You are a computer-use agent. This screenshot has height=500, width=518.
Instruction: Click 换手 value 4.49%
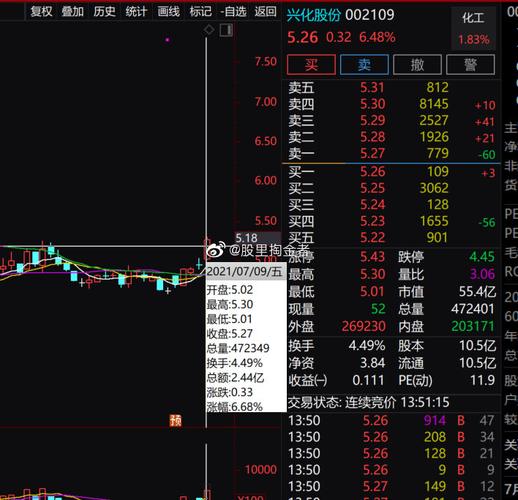pos(367,346)
